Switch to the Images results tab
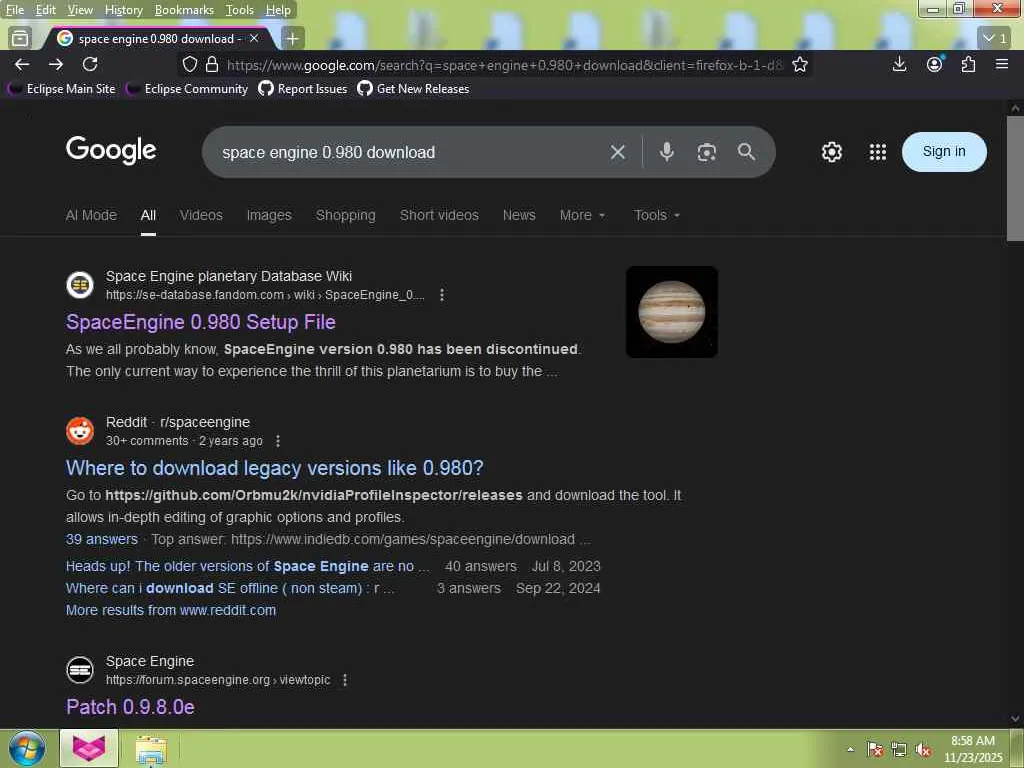1024x768 pixels. click(x=269, y=215)
